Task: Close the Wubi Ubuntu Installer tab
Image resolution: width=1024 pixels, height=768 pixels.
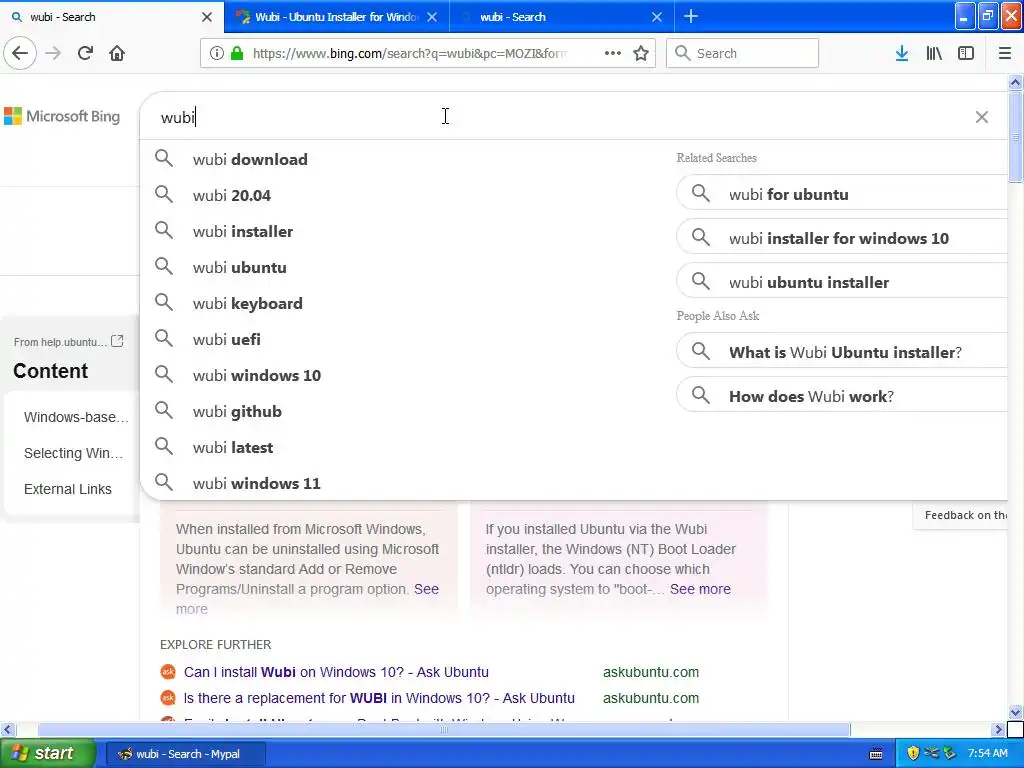Action: [x=432, y=17]
